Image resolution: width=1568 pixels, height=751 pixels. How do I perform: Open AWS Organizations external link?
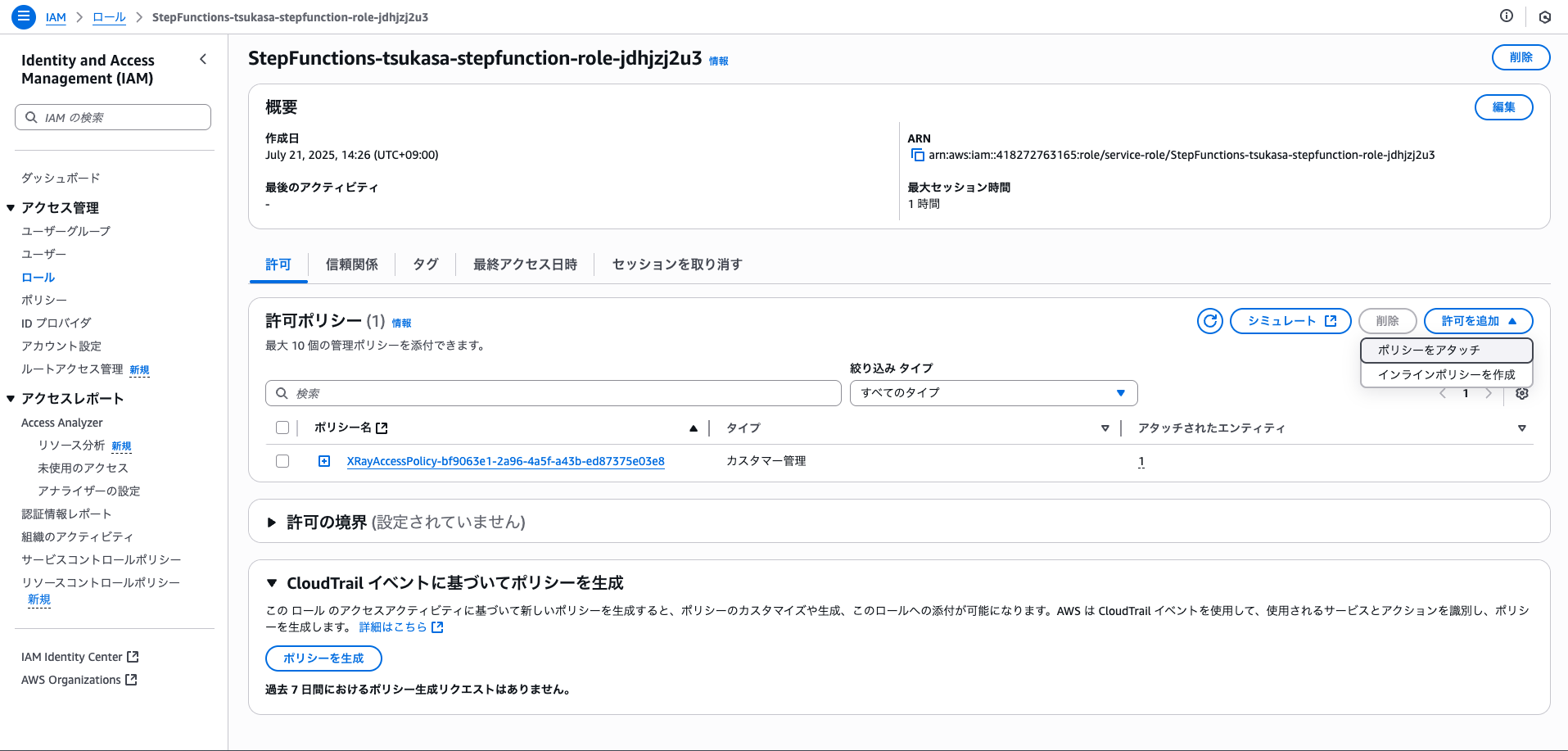pyautogui.click(x=79, y=680)
